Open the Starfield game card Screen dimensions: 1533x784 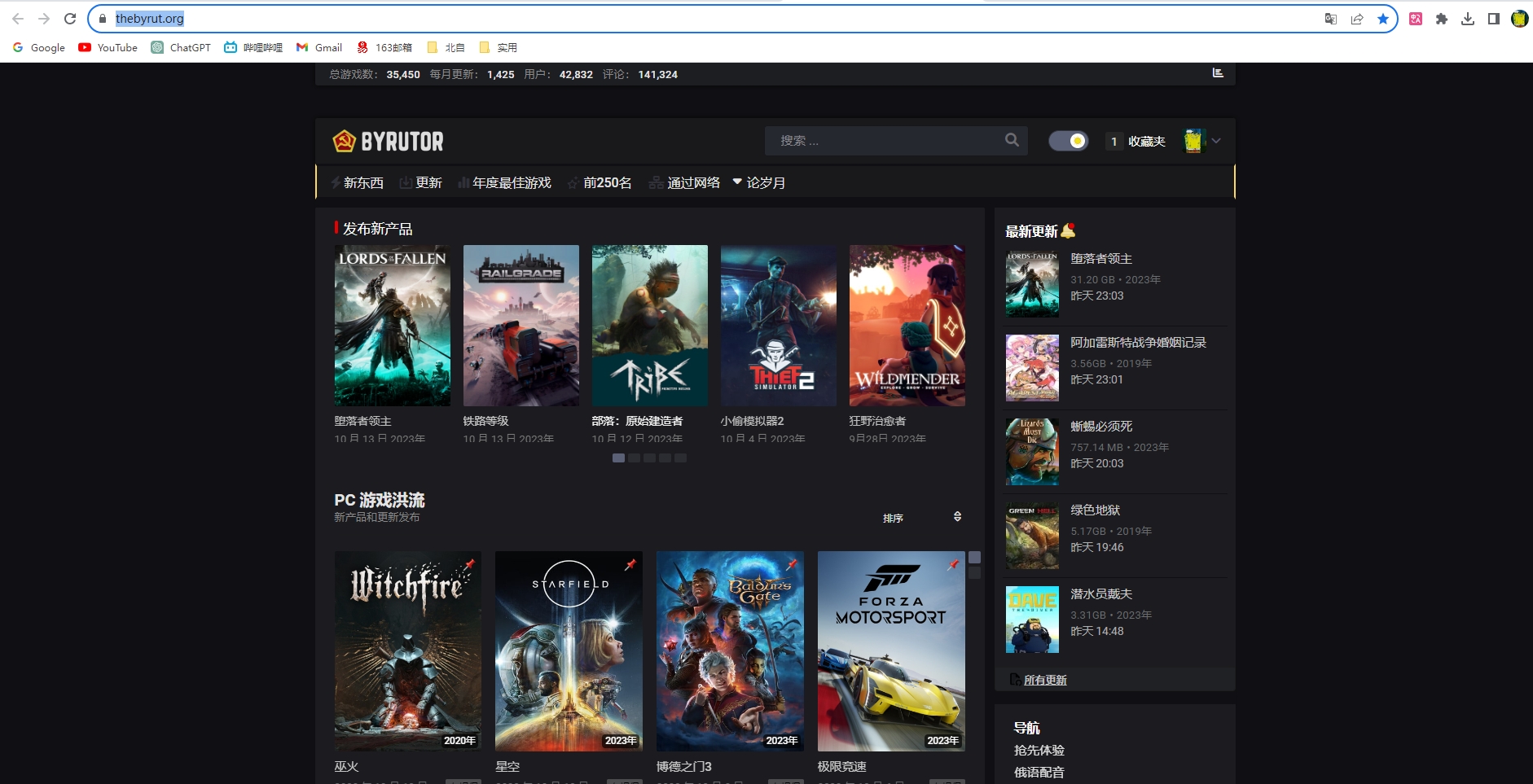pos(569,651)
